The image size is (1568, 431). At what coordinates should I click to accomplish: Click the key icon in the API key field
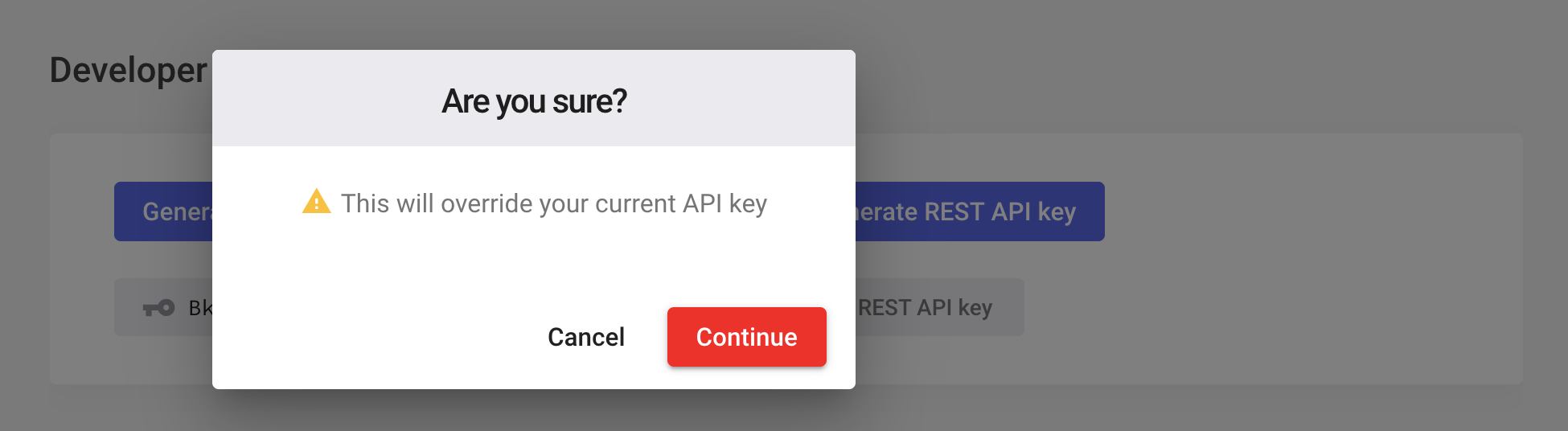(x=158, y=308)
